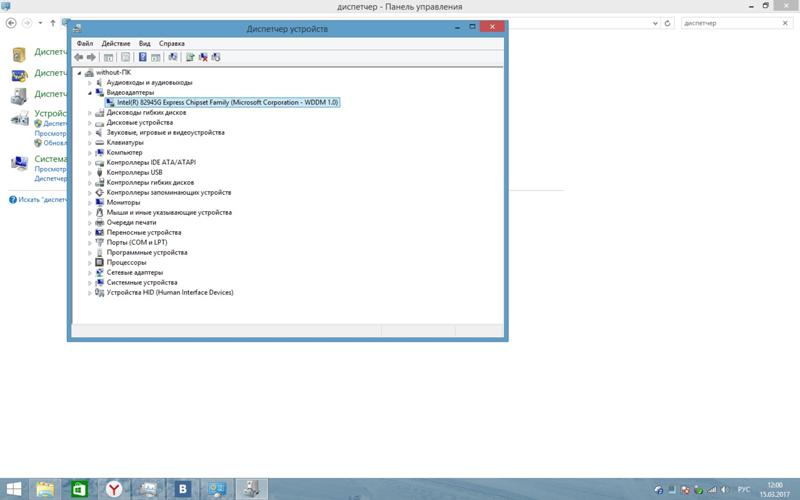The height and width of the screenshot is (500, 800).
Task: Click the Back arrow in Device Manager toolbar
Action: 79,57
